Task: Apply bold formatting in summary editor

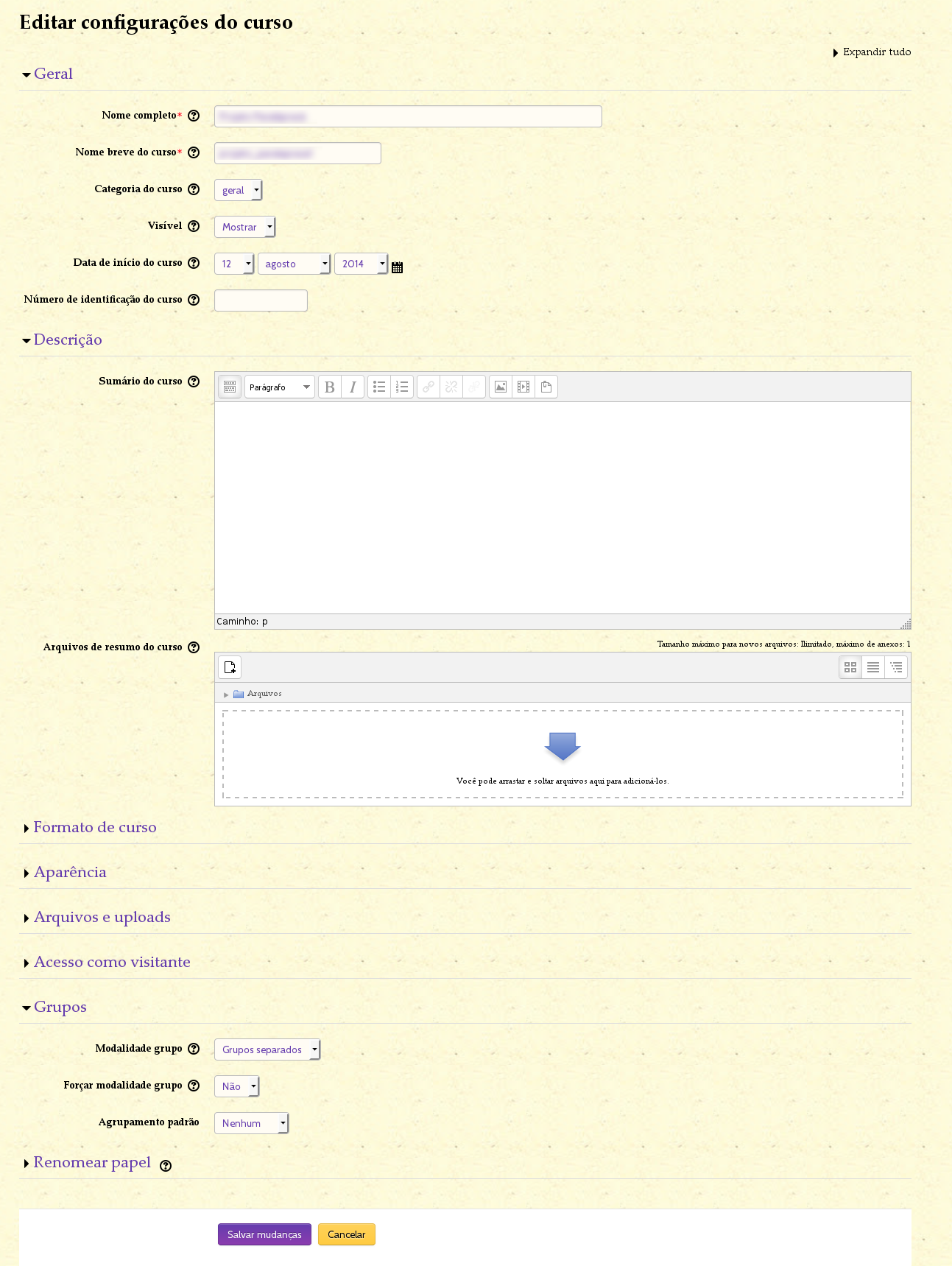Action: 330,387
